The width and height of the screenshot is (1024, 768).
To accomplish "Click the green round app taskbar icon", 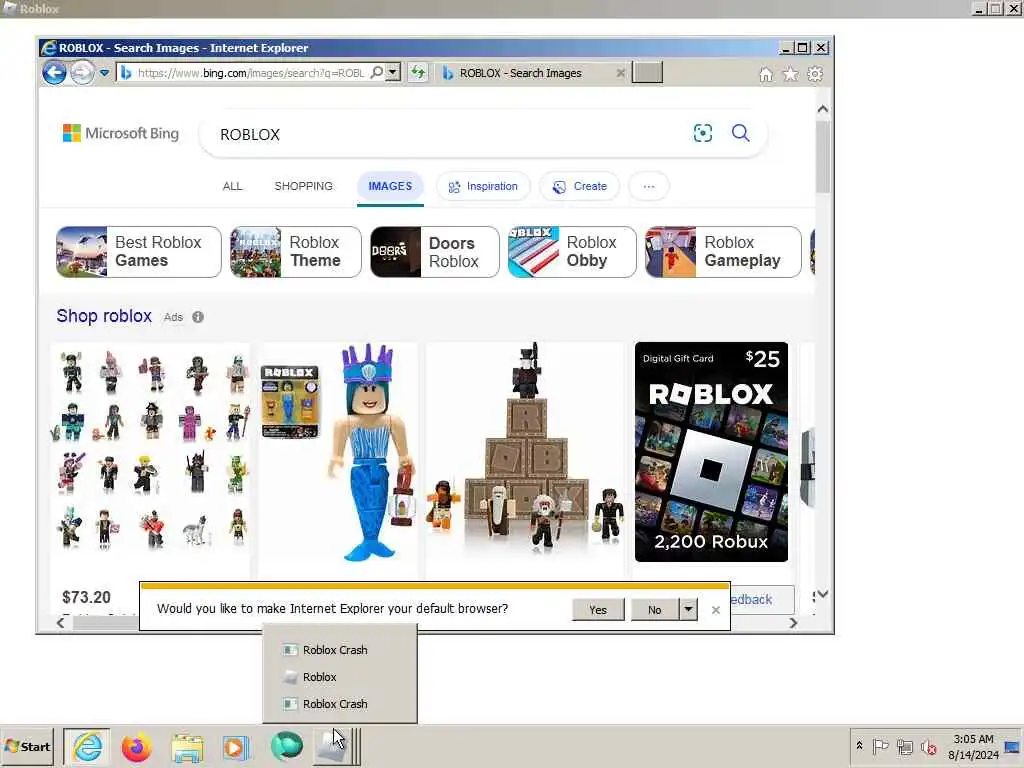I will [x=286, y=747].
